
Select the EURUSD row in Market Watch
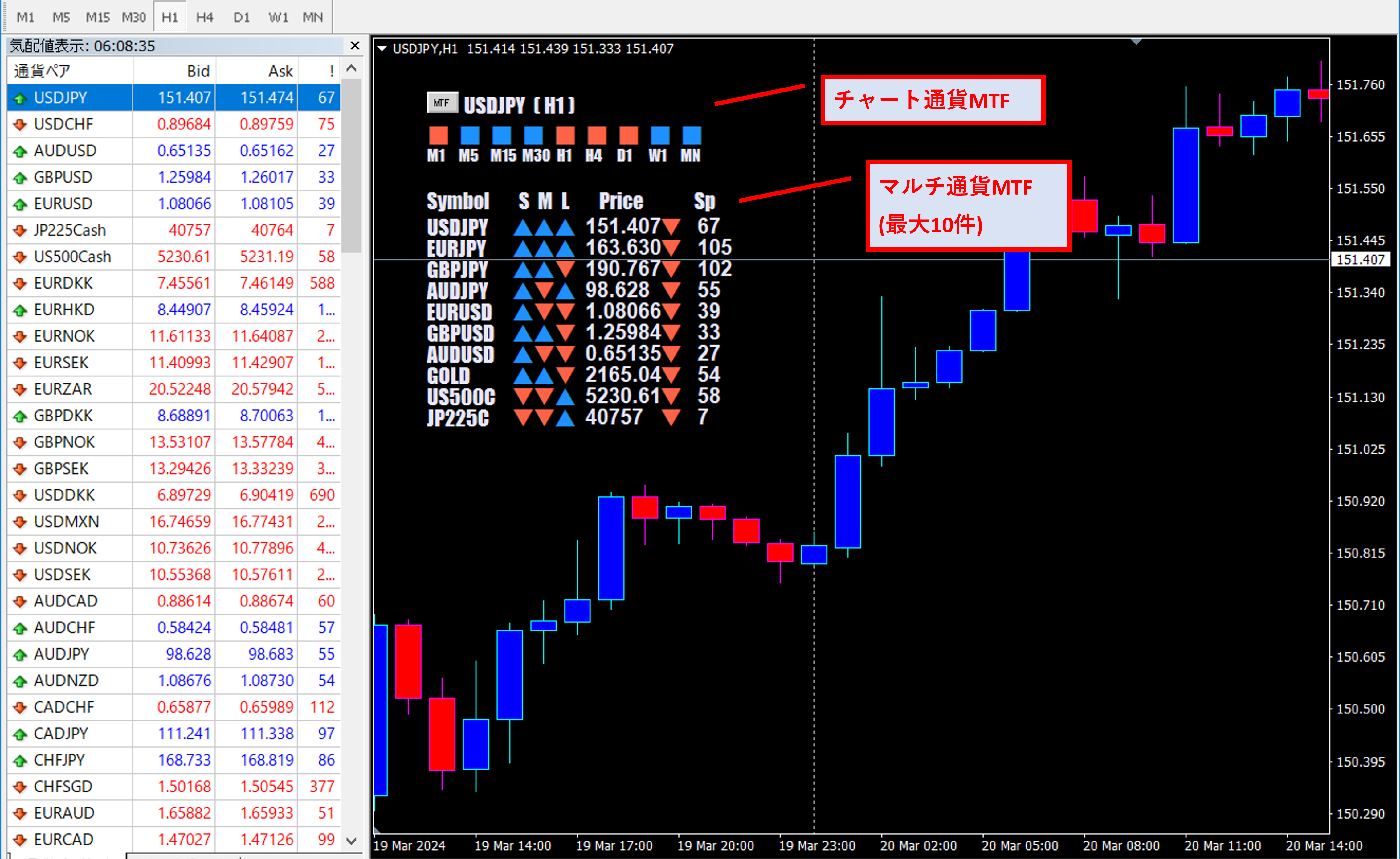pos(63,203)
